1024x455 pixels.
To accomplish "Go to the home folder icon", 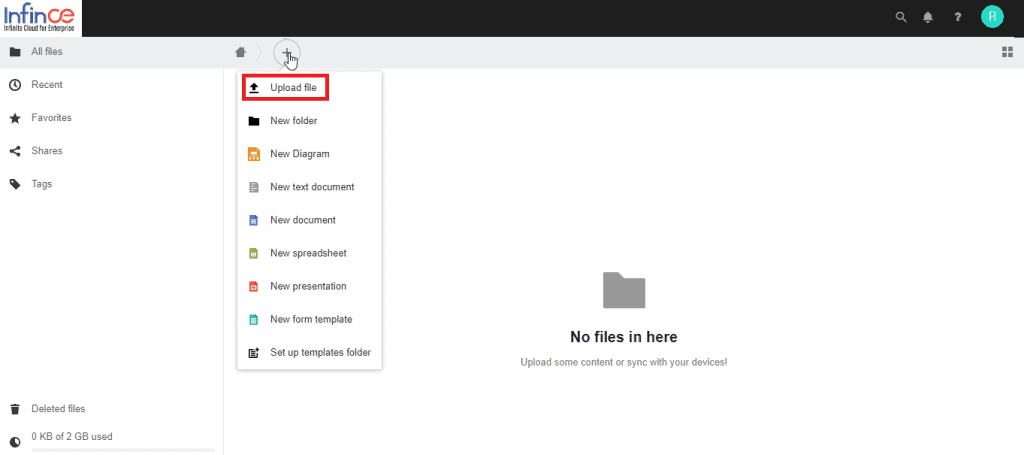I will (240, 52).
